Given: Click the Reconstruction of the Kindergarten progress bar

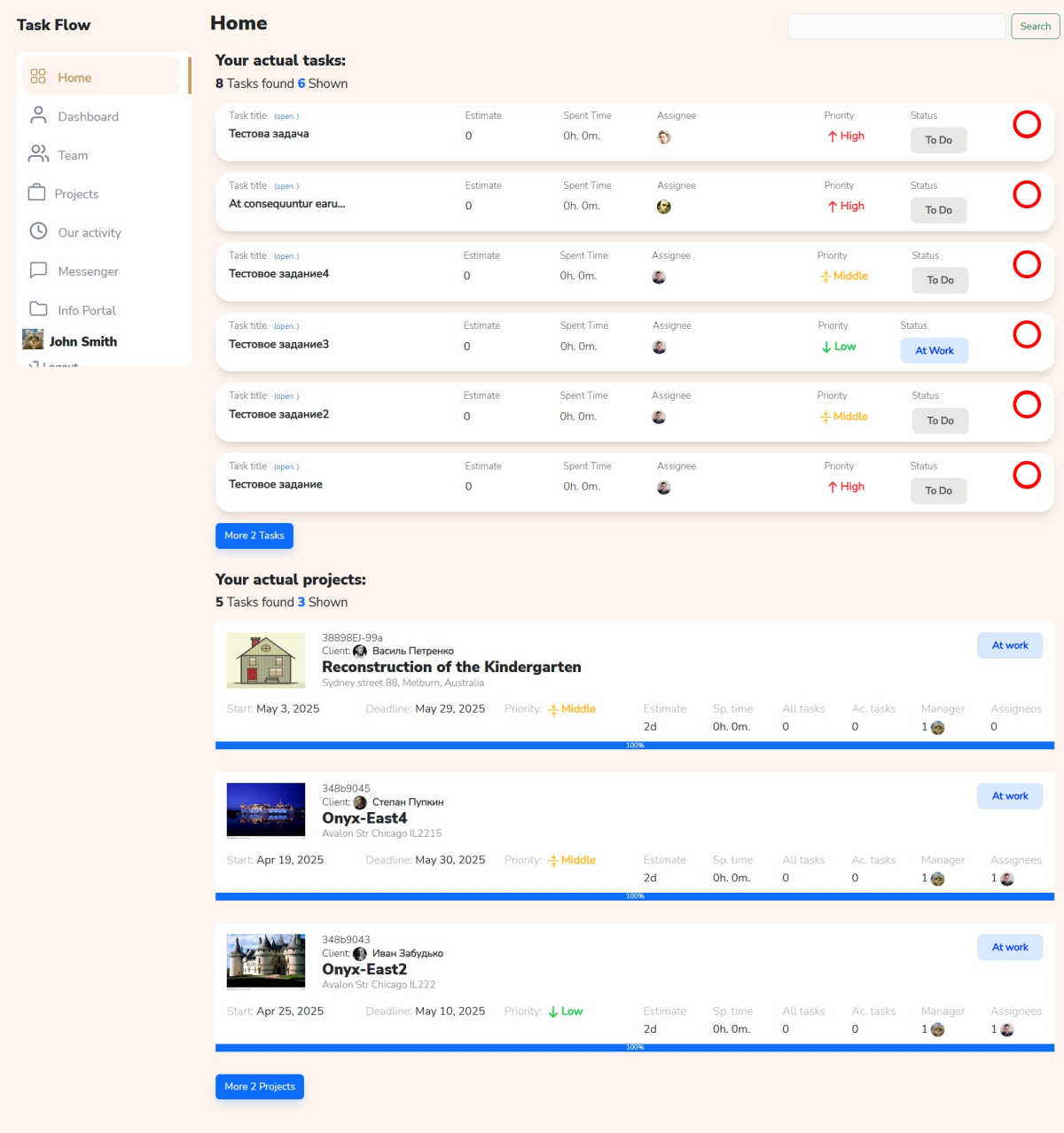Looking at the screenshot, I should click(634, 746).
